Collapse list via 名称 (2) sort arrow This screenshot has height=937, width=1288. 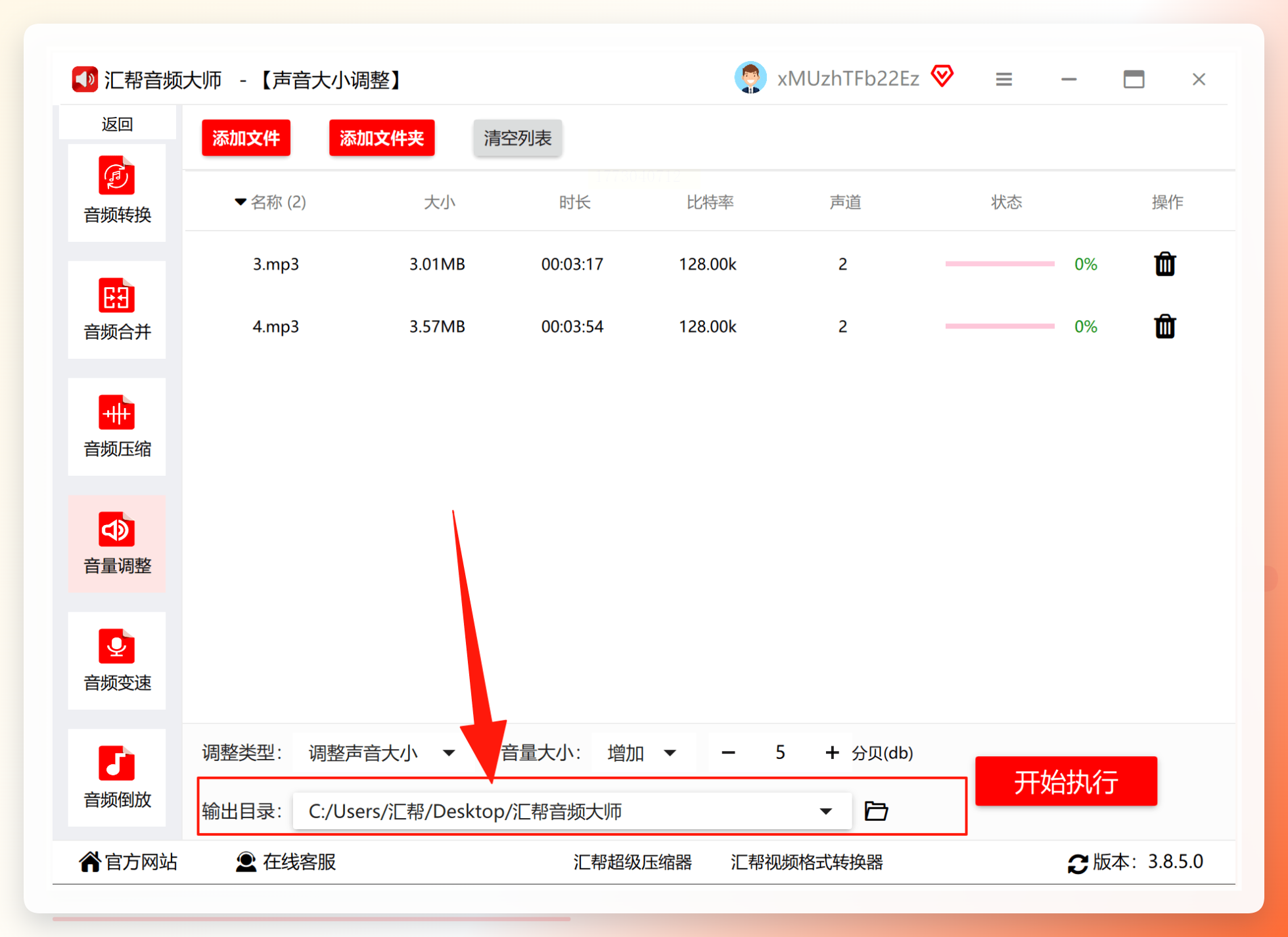click(x=241, y=202)
